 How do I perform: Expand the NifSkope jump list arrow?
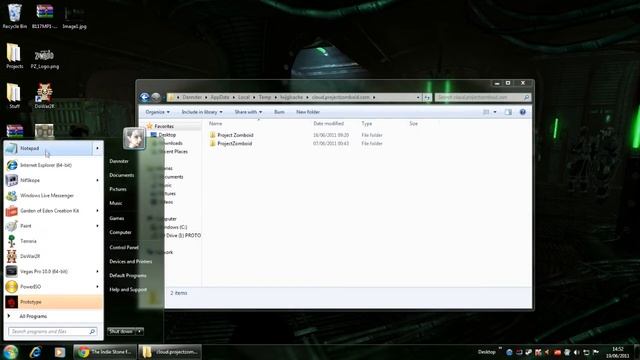(98, 180)
